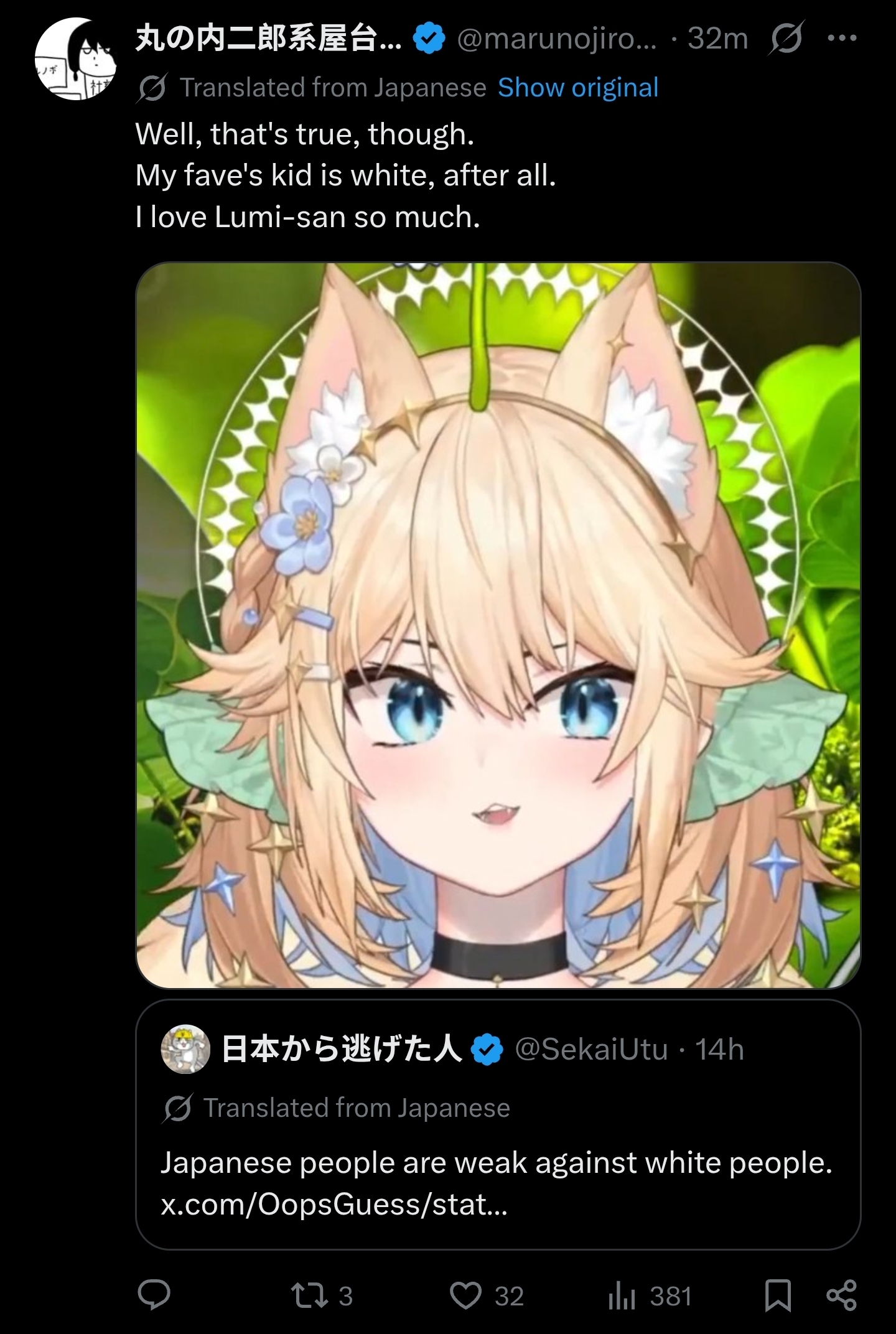896x1334 pixels.
Task: Click the quoted post's verified badge
Action: click(487, 1050)
